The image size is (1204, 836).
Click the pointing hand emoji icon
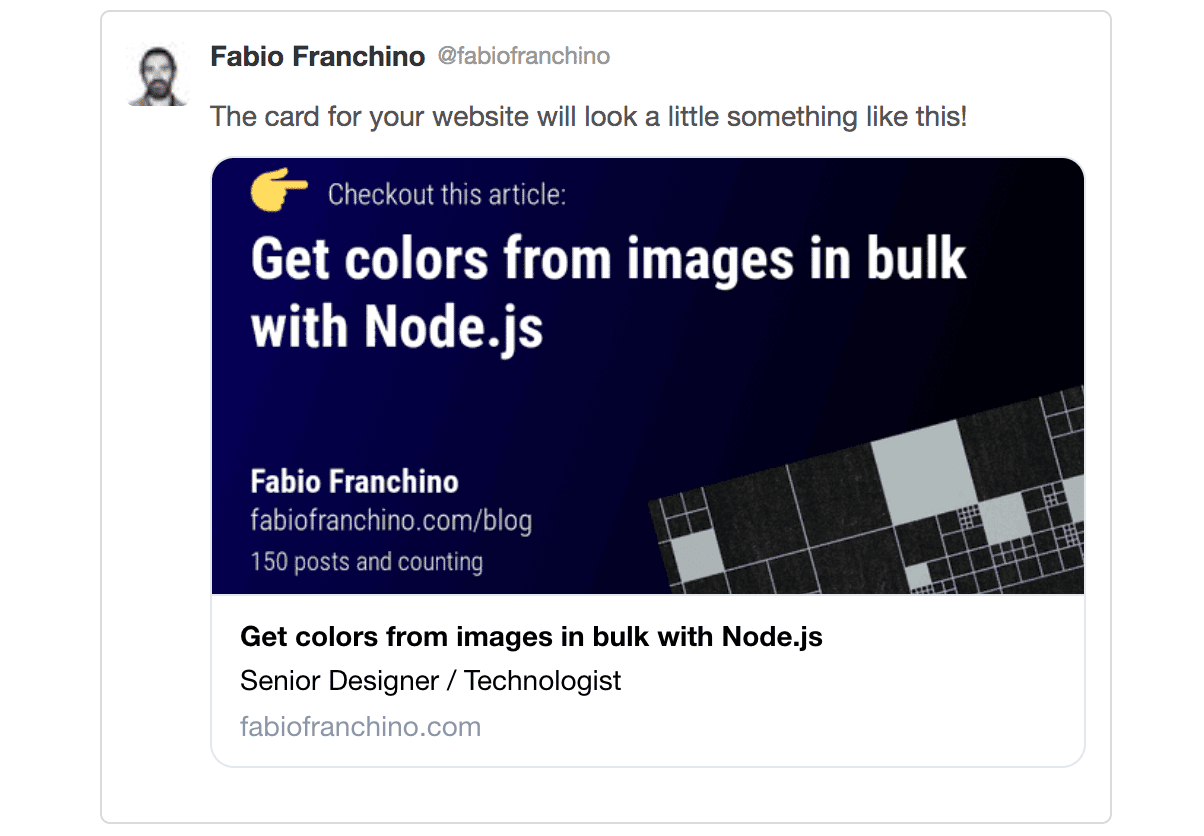click(279, 191)
